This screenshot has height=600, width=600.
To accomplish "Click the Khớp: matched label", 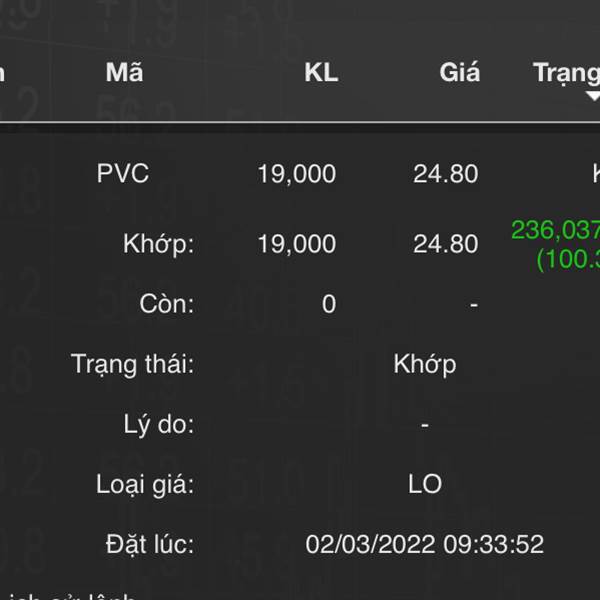I will point(158,245).
